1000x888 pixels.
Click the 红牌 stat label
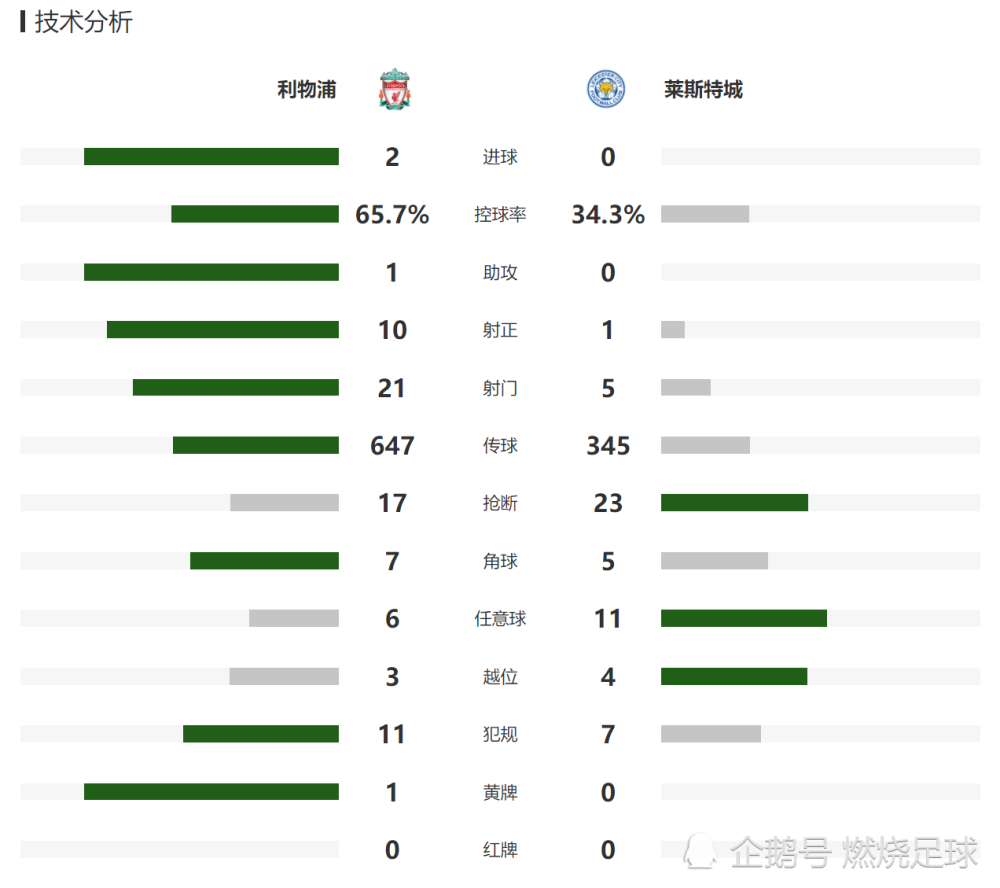click(501, 850)
